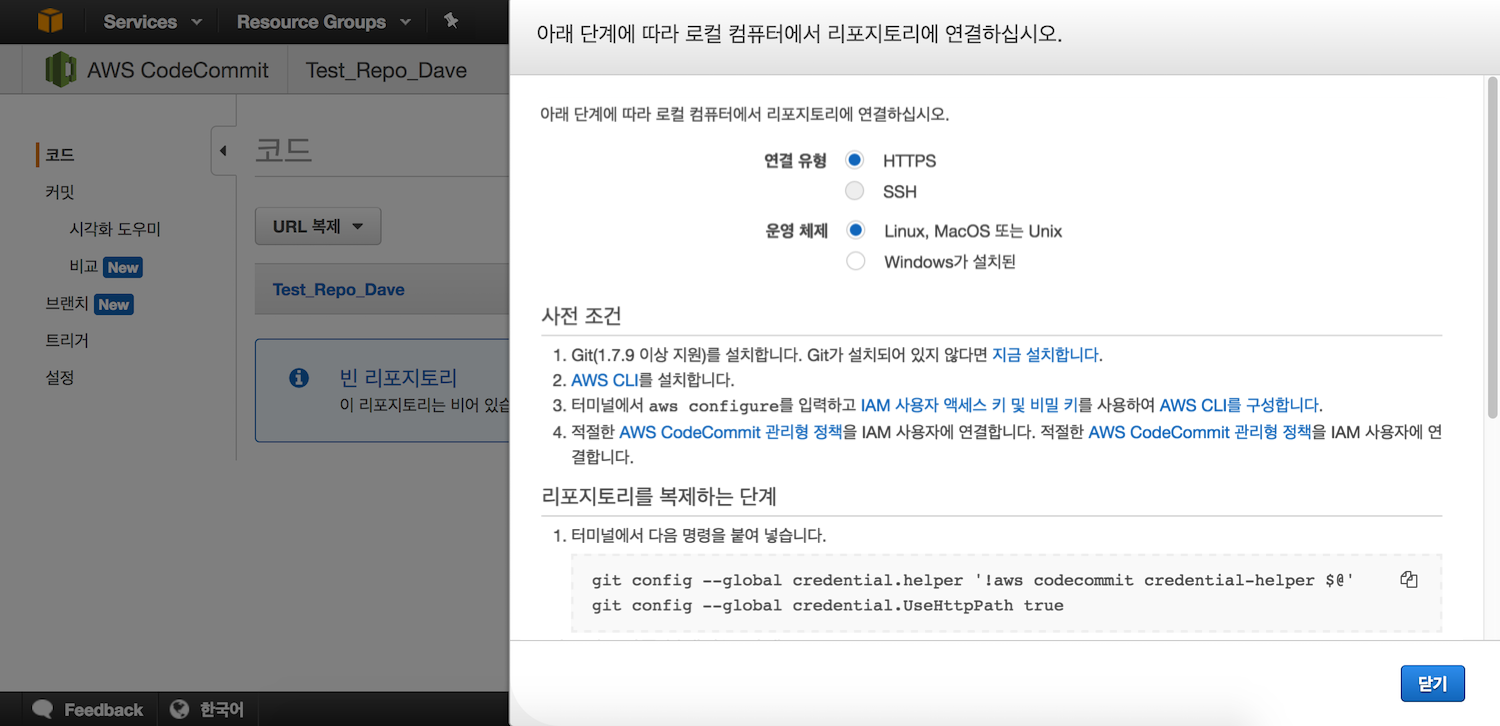Screen dimensions: 1500x726
Task: Open the Resource Groups dropdown
Action: 323,21
